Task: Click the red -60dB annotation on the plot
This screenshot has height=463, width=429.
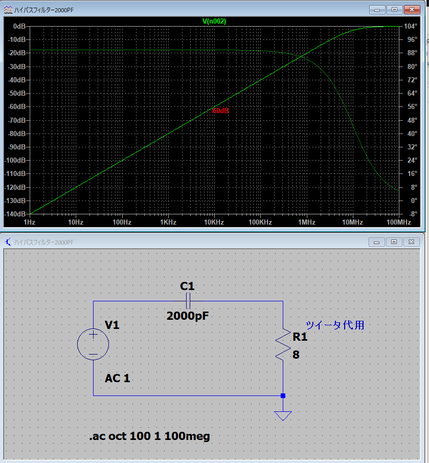Action: pos(220,111)
